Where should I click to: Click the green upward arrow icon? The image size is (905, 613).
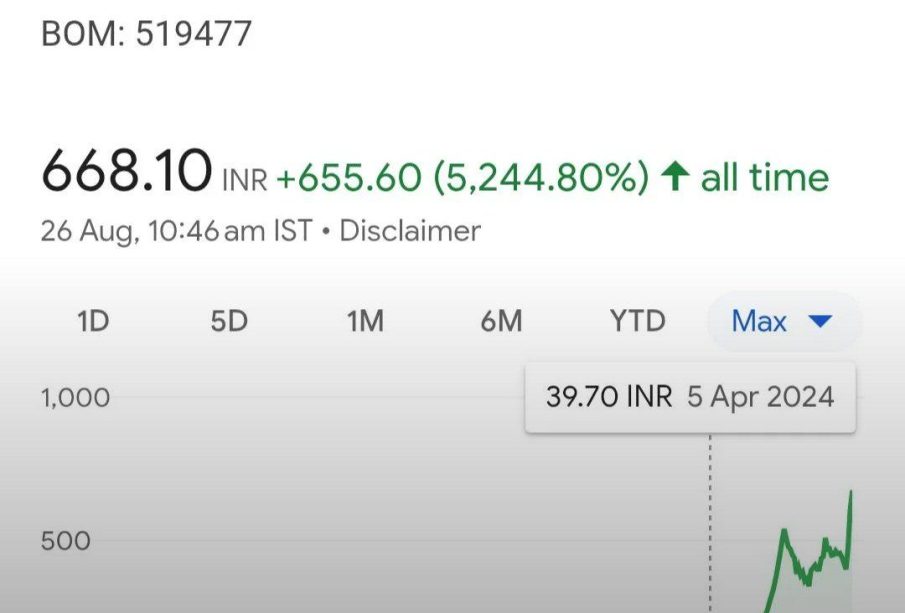(676, 178)
